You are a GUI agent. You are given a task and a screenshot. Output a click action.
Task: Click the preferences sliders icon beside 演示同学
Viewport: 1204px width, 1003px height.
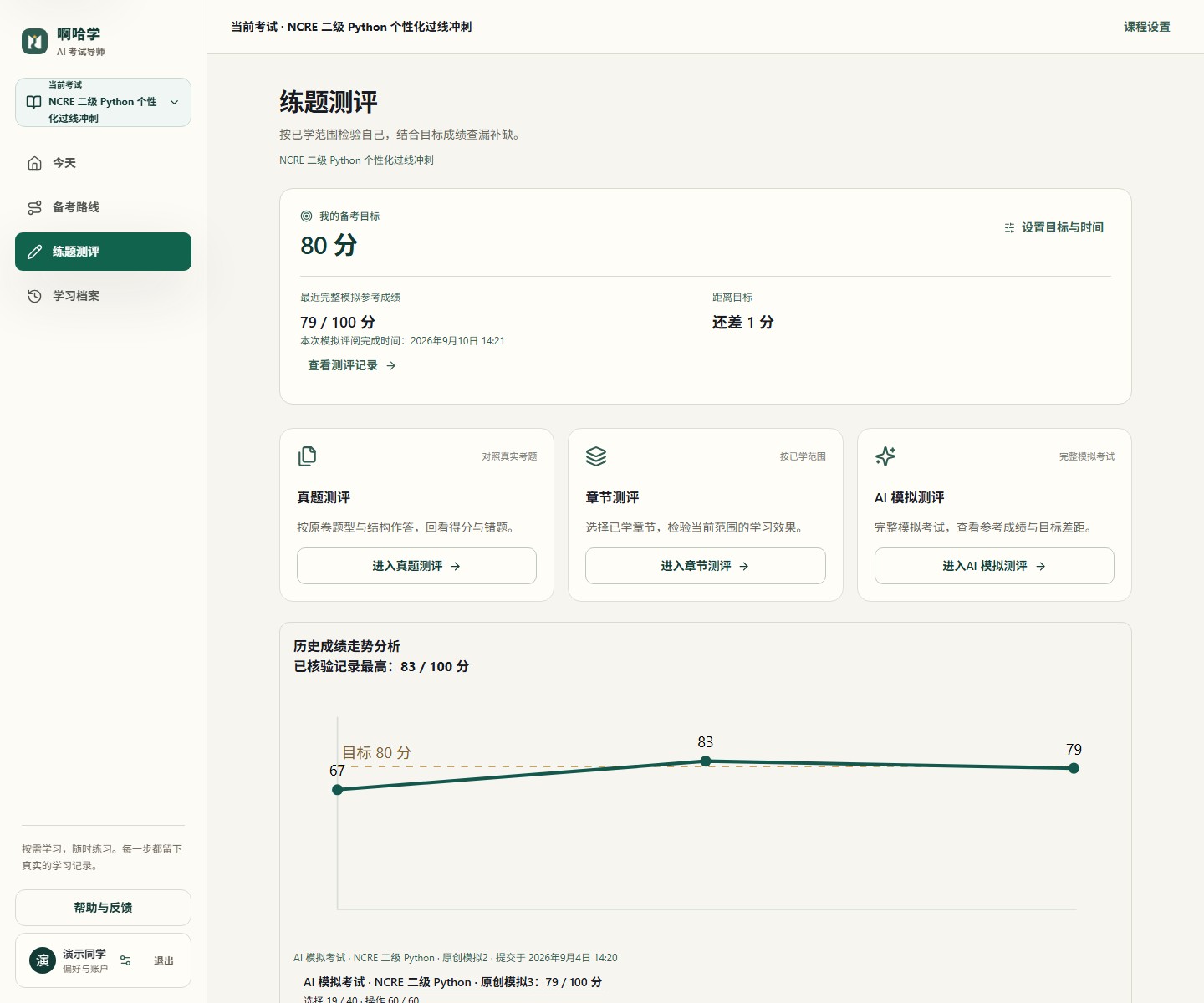125,960
